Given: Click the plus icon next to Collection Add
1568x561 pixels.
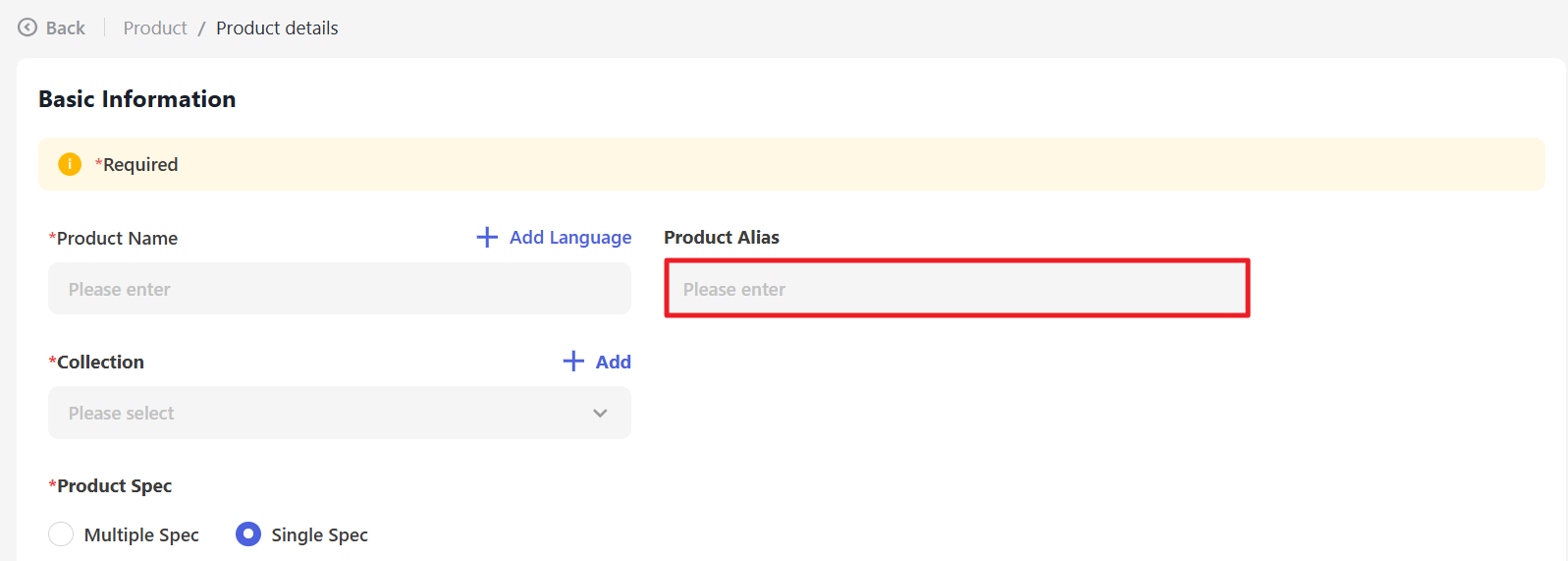Looking at the screenshot, I should (x=573, y=362).
